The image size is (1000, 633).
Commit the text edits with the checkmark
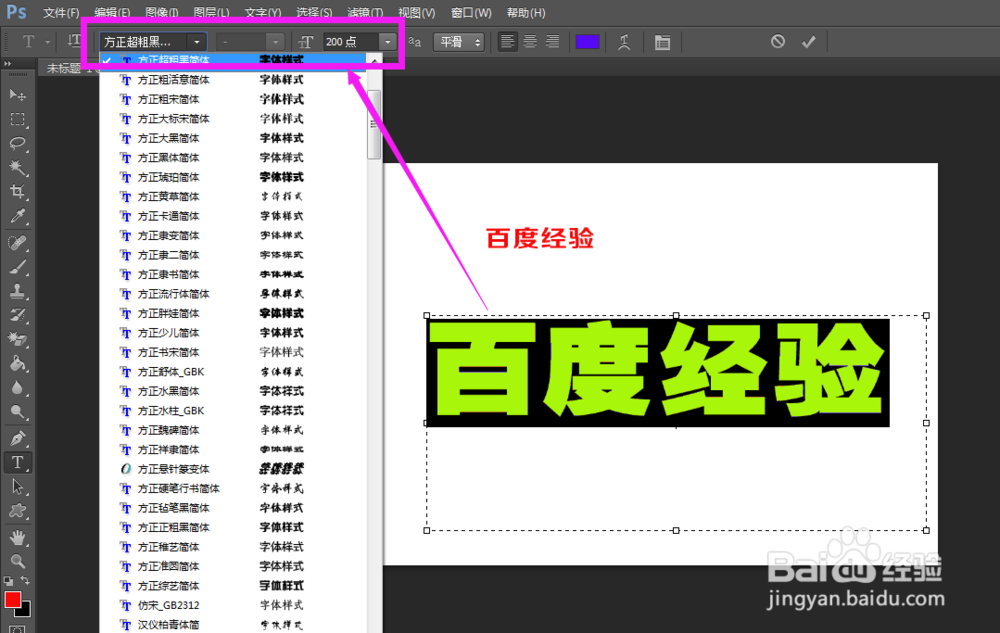click(x=810, y=41)
